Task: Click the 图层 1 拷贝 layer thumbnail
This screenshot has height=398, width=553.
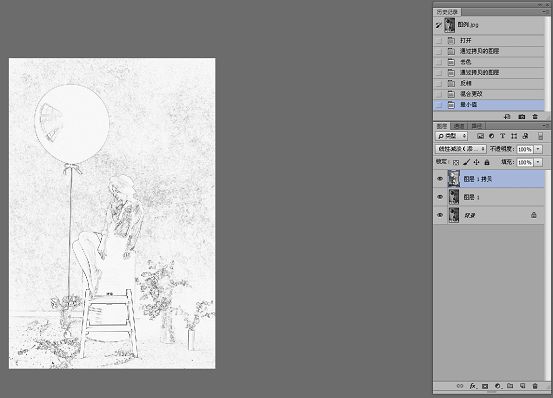Action: pyautogui.click(x=454, y=179)
